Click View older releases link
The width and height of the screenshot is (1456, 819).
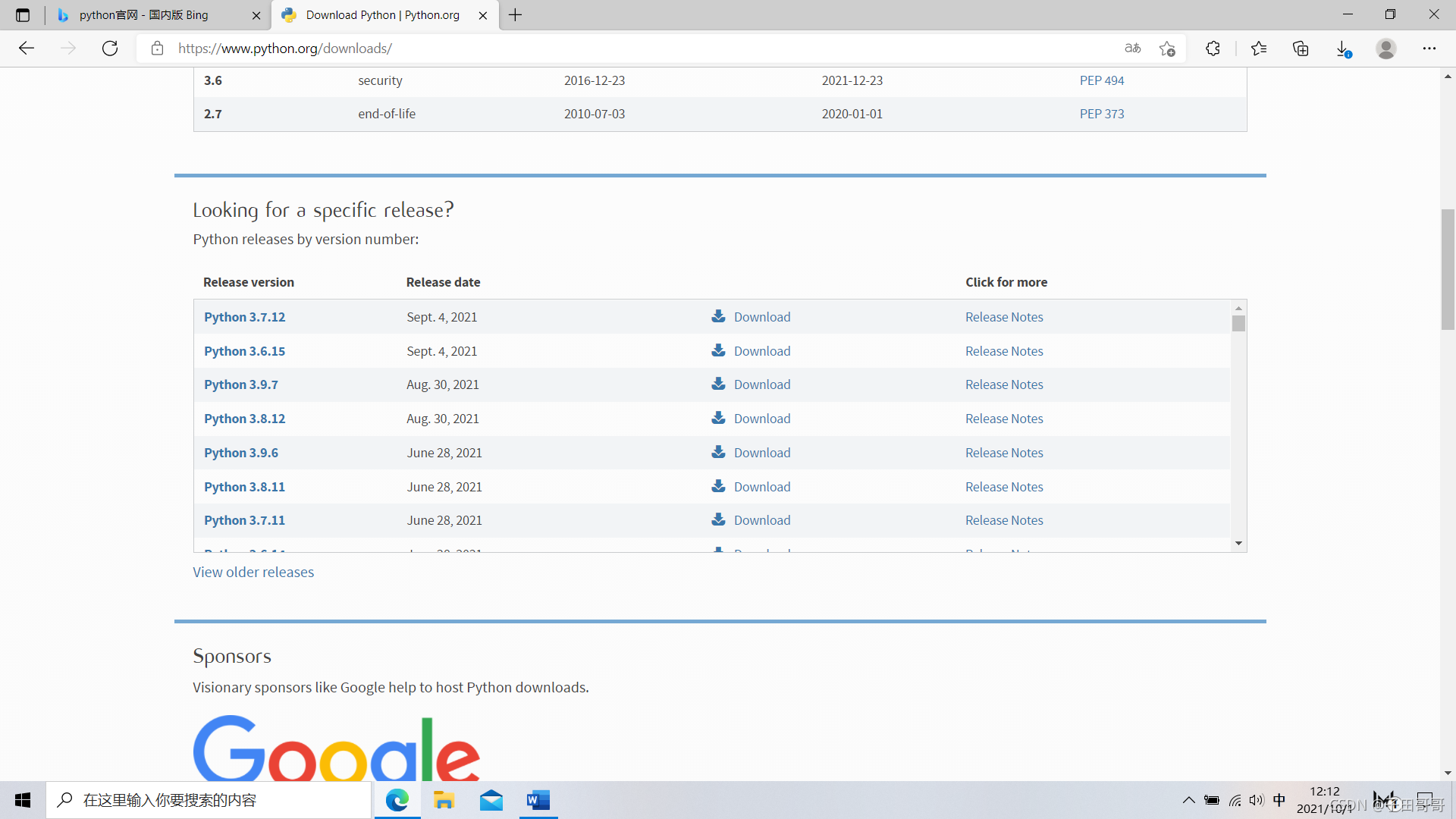coord(253,573)
